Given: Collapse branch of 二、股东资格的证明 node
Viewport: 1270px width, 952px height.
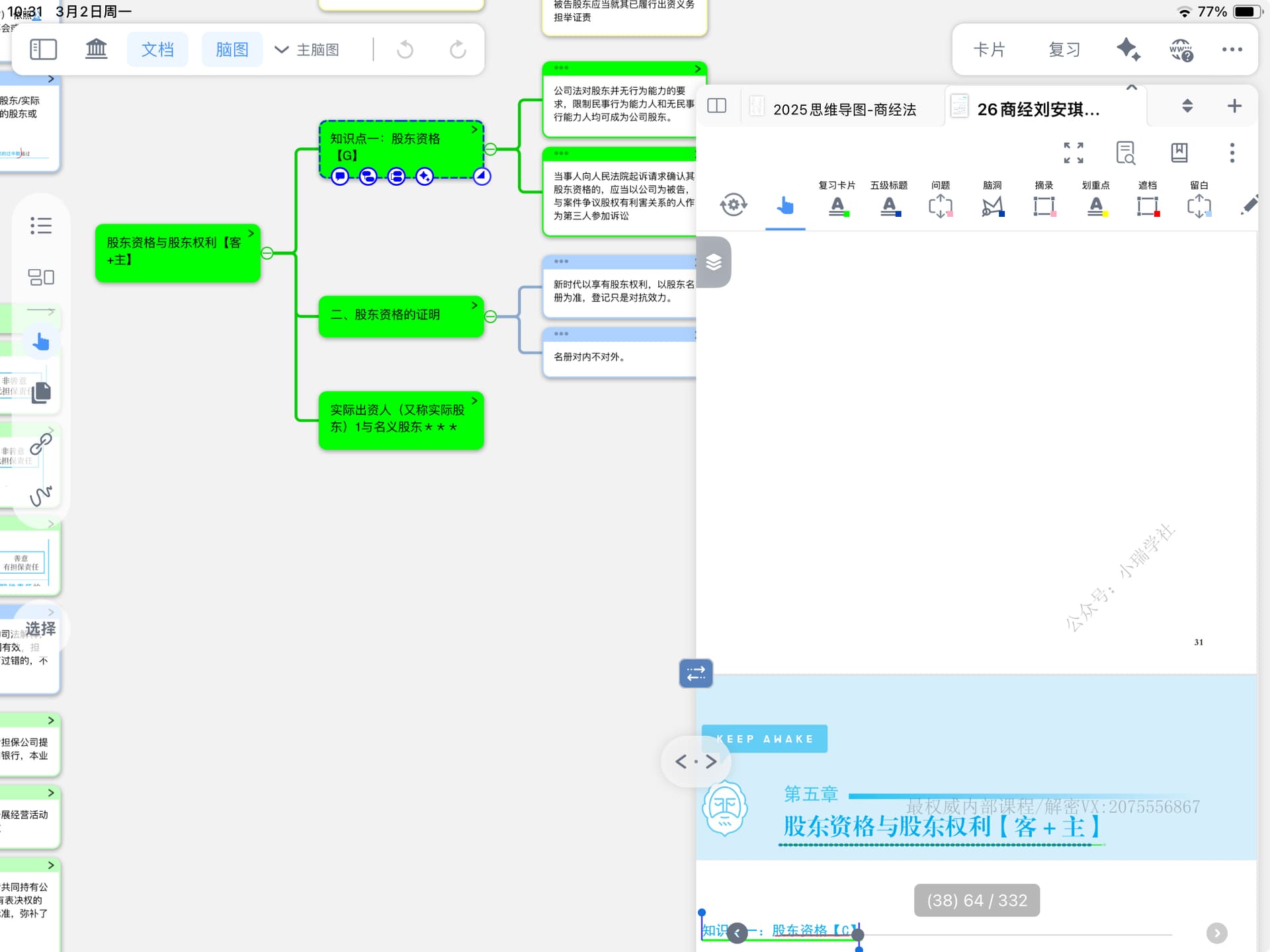Looking at the screenshot, I should pyautogui.click(x=491, y=317).
